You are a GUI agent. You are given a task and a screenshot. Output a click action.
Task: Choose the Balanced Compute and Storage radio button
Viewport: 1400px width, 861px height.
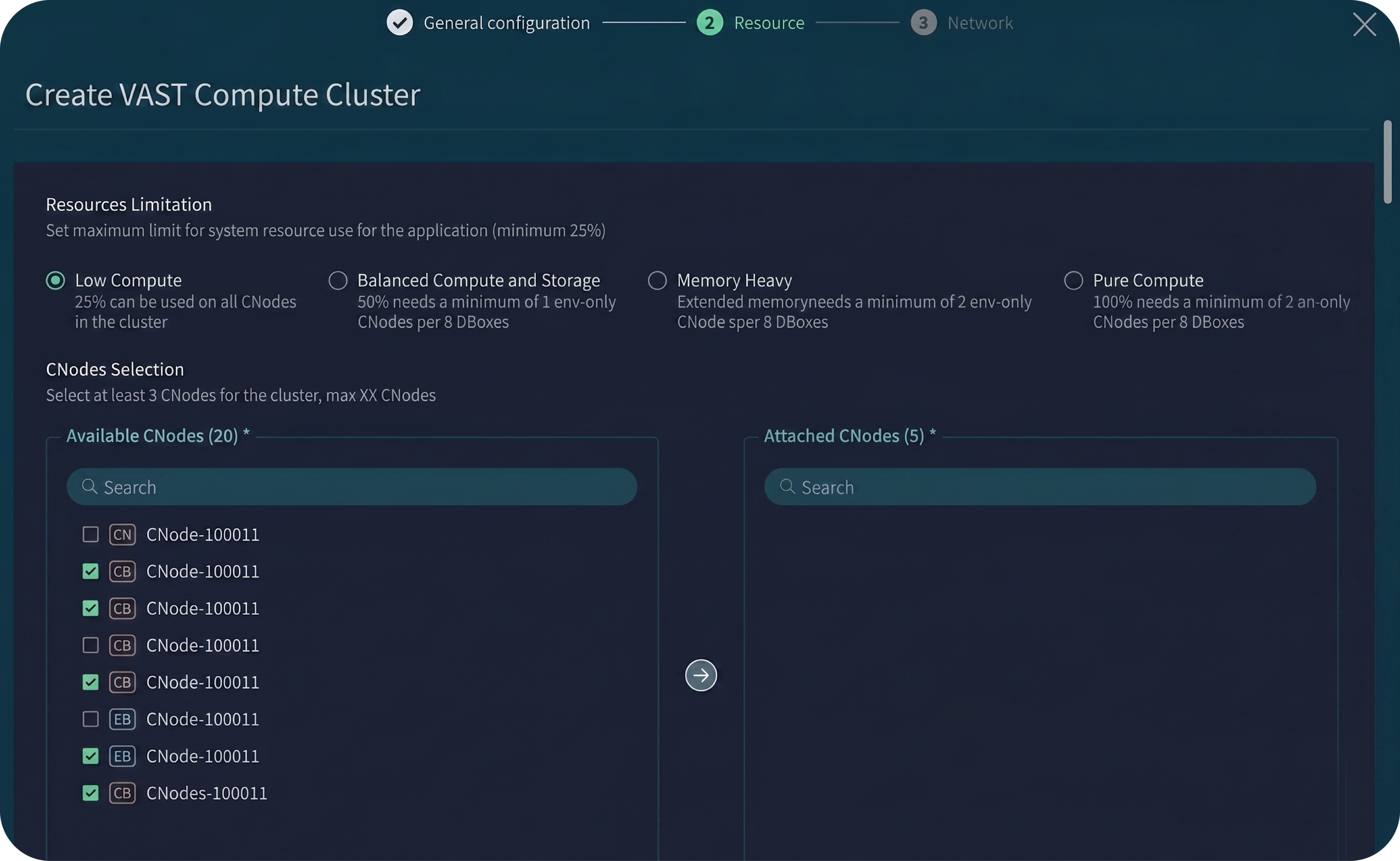pos(338,280)
